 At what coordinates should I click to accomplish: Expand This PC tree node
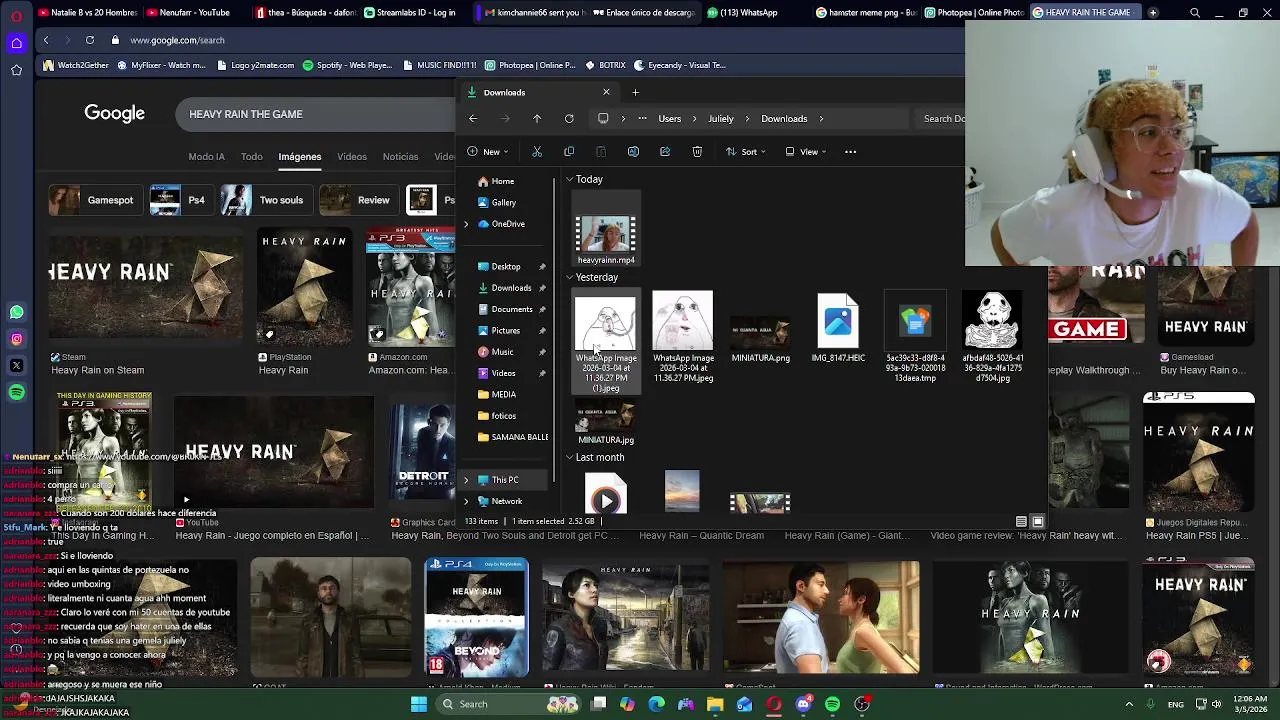pyautogui.click(x=466, y=480)
